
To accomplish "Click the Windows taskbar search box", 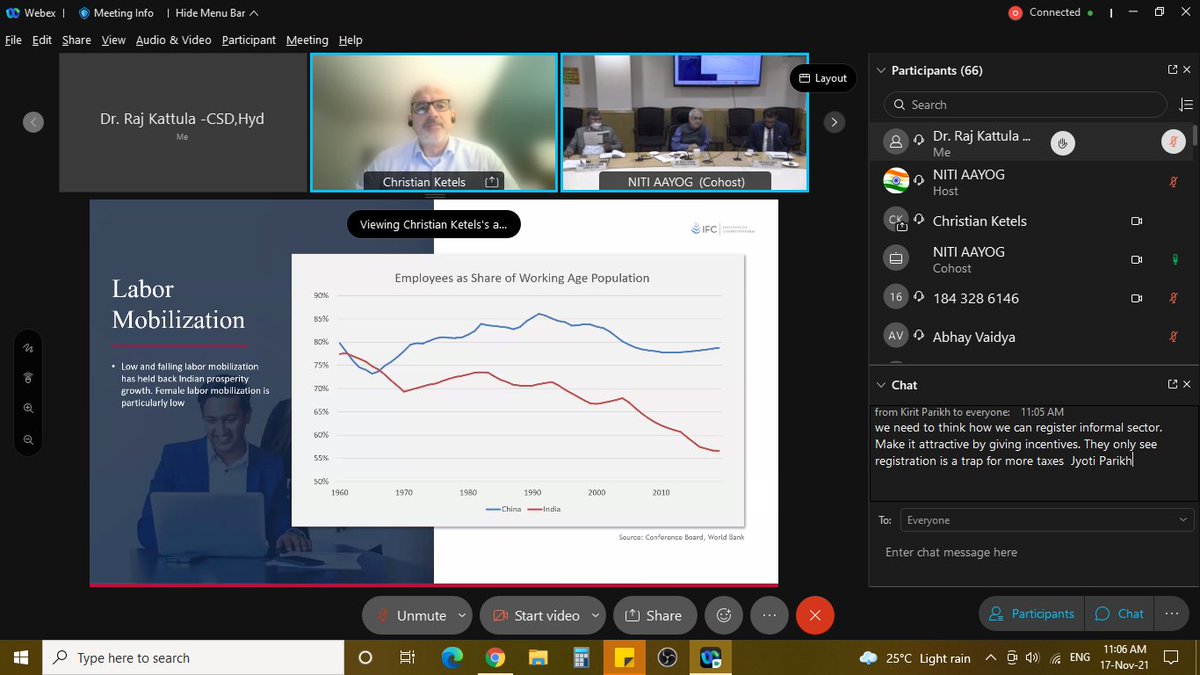I will [191, 658].
